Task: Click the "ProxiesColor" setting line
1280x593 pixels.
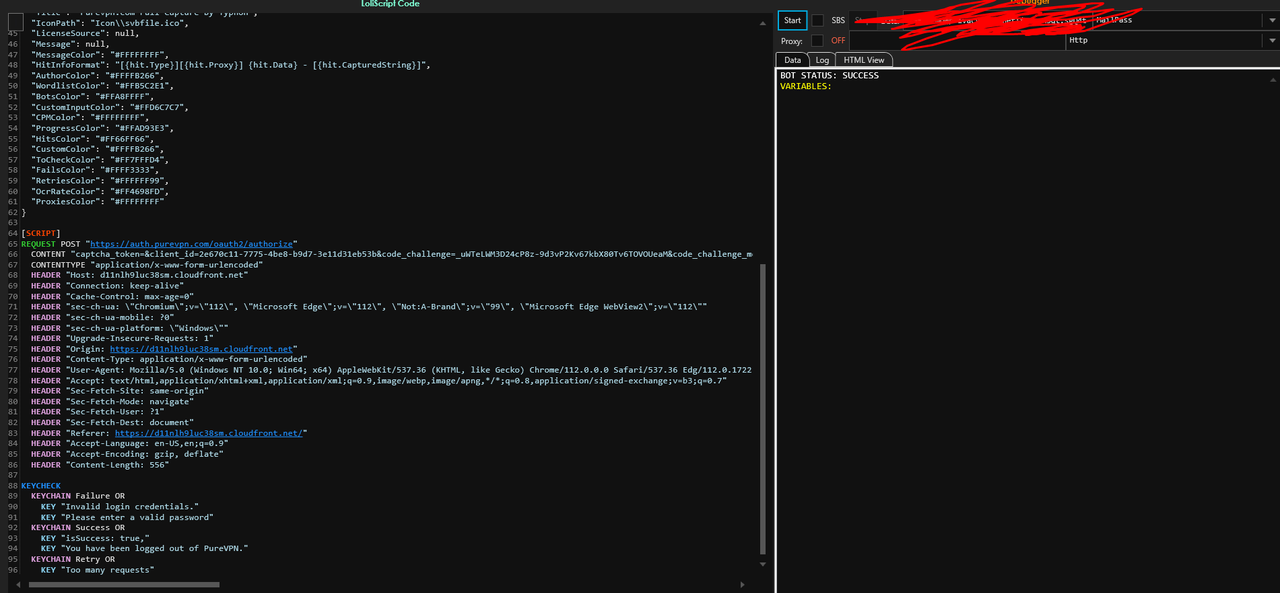Action: point(98,201)
